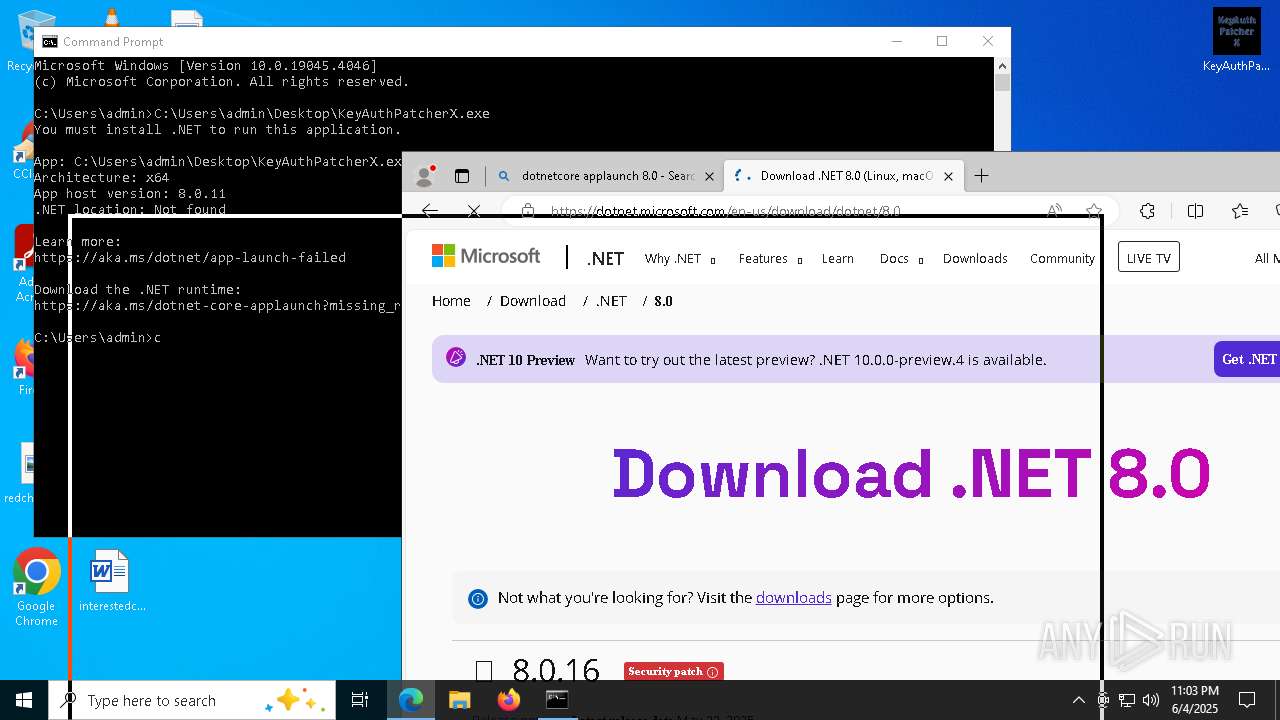Click the info icon beside Not what you're looking for
The height and width of the screenshot is (720, 1280).
point(478,598)
